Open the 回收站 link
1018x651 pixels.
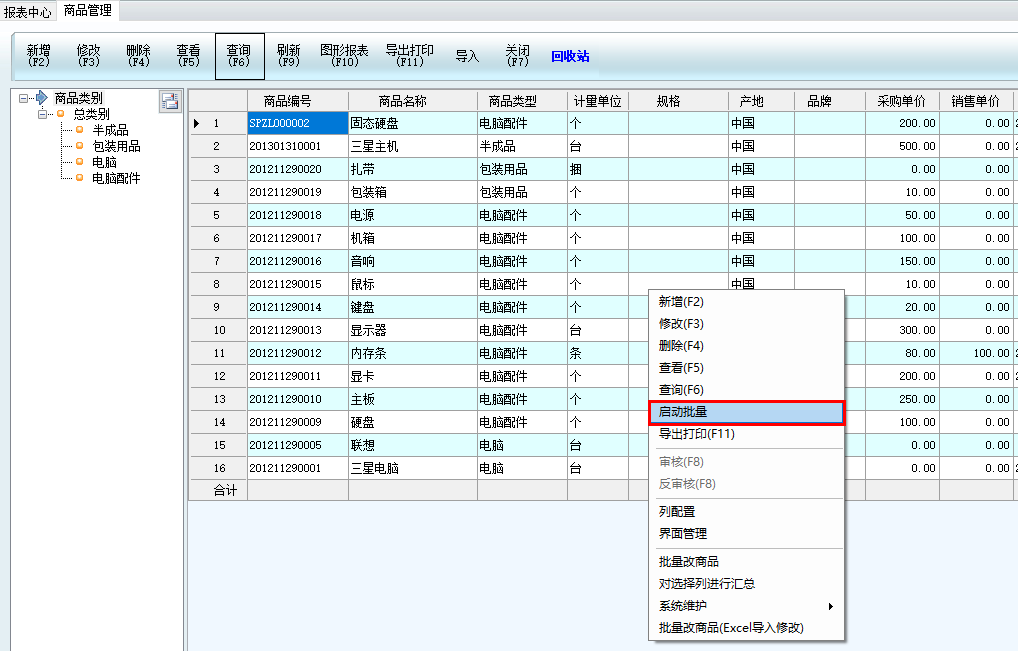coord(570,57)
